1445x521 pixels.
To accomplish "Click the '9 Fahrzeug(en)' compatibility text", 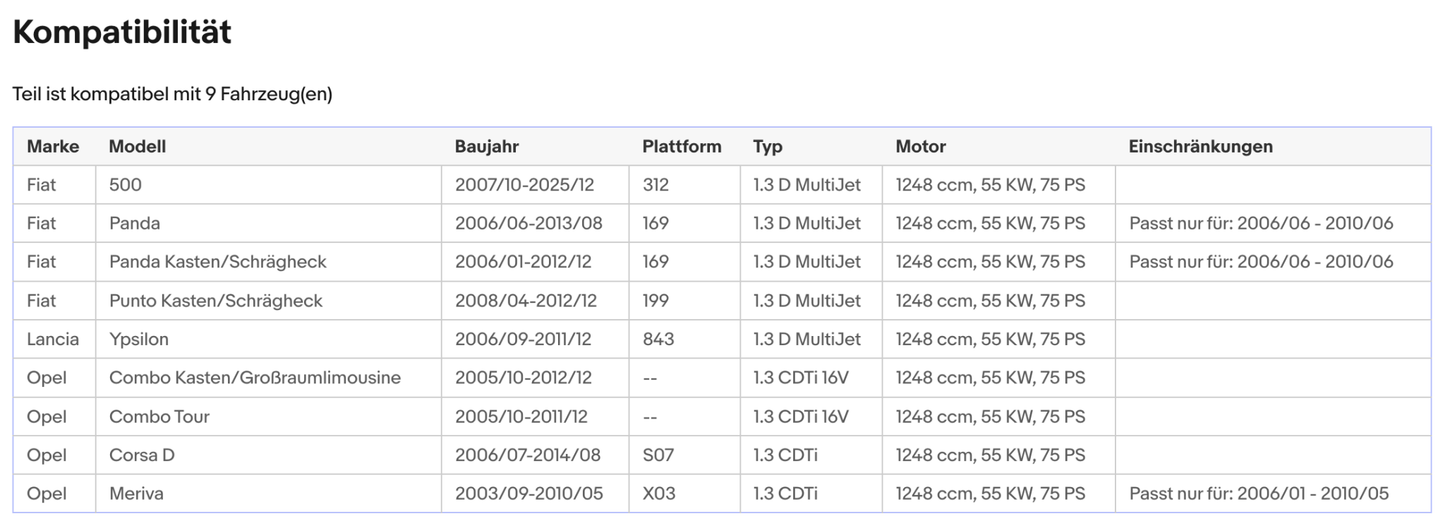I will click(268, 94).
